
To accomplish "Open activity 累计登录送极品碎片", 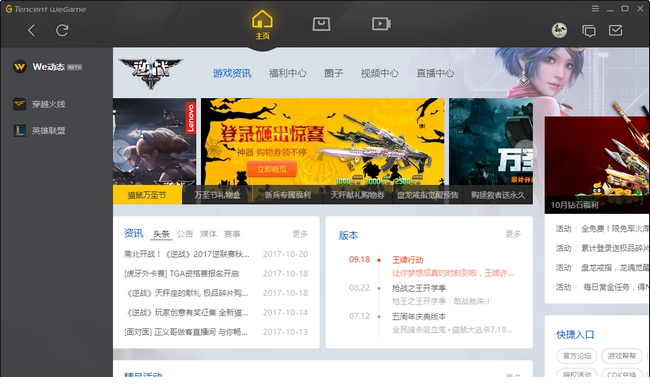I will (615, 248).
